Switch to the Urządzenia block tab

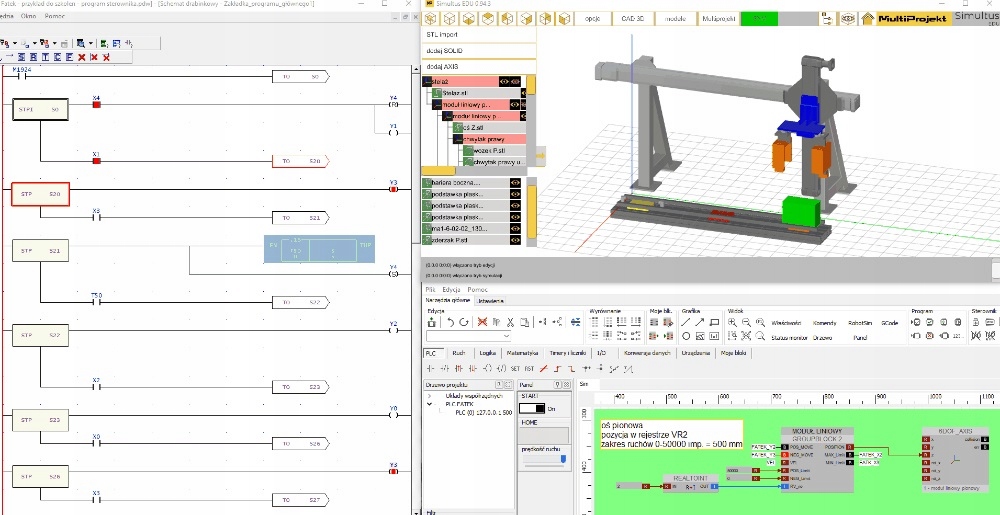pyautogui.click(x=696, y=352)
